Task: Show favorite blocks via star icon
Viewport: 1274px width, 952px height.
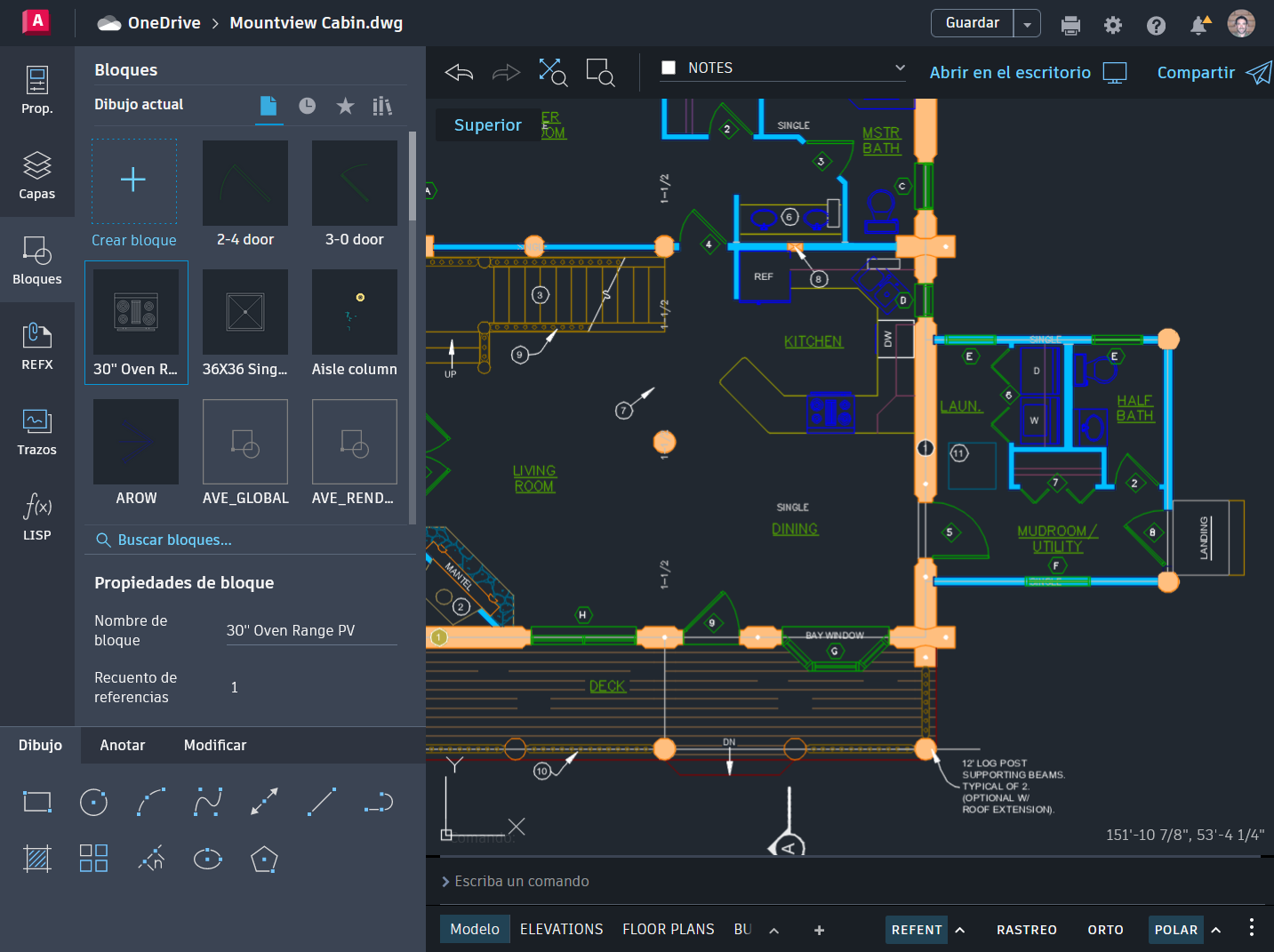Action: (345, 106)
